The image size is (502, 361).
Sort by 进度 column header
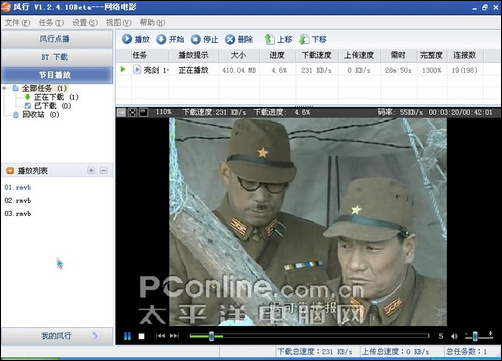(277, 55)
